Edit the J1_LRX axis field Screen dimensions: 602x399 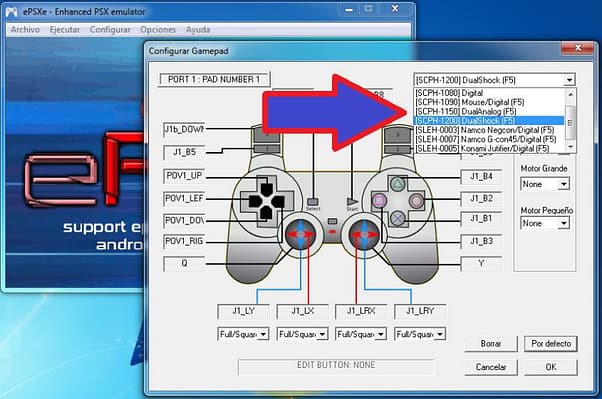[361, 311]
